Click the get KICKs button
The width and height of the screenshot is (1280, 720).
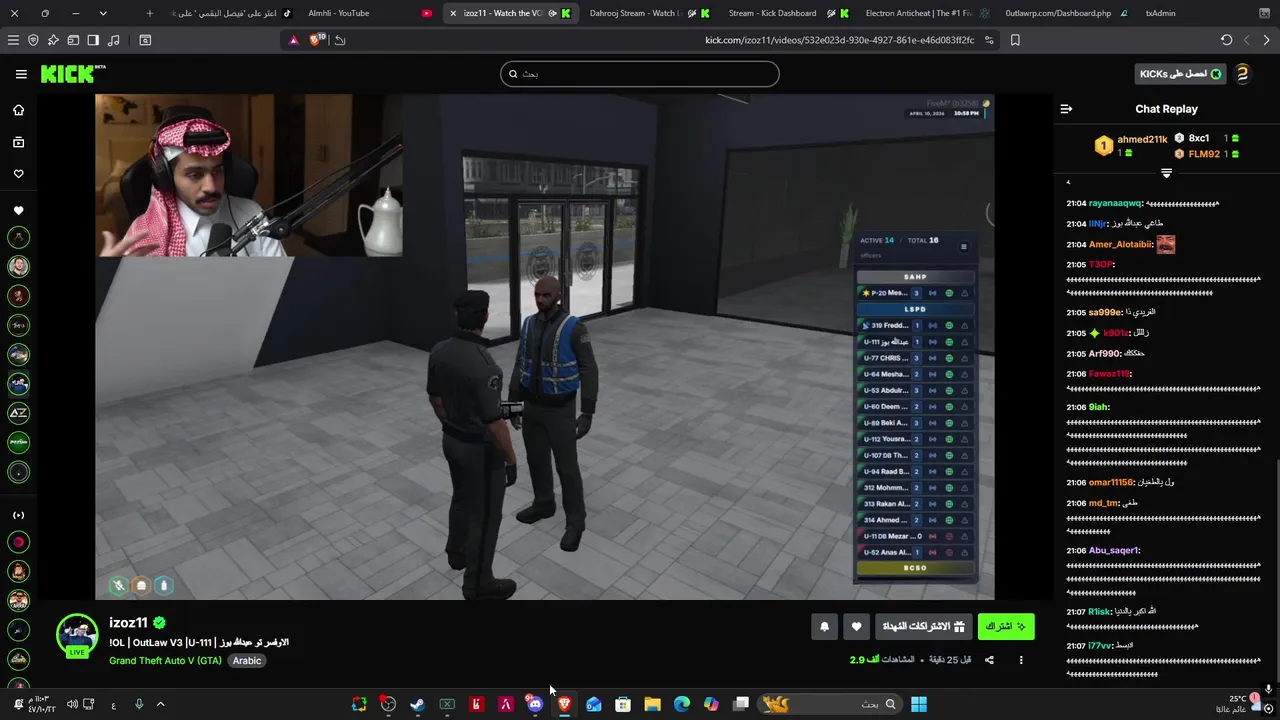tap(1181, 74)
